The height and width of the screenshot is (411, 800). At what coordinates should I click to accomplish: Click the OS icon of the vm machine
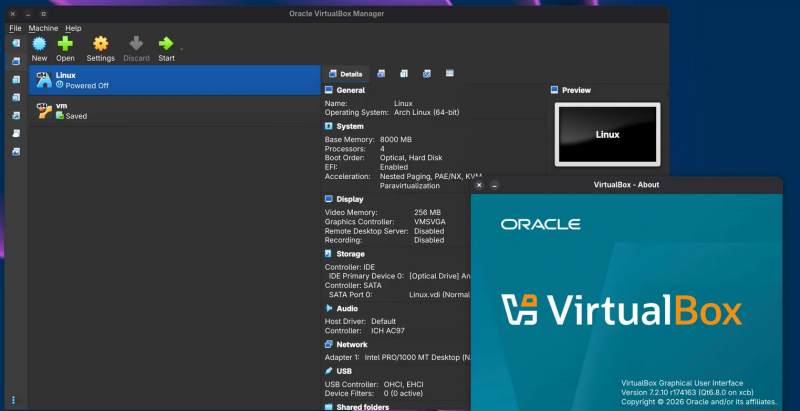point(44,111)
